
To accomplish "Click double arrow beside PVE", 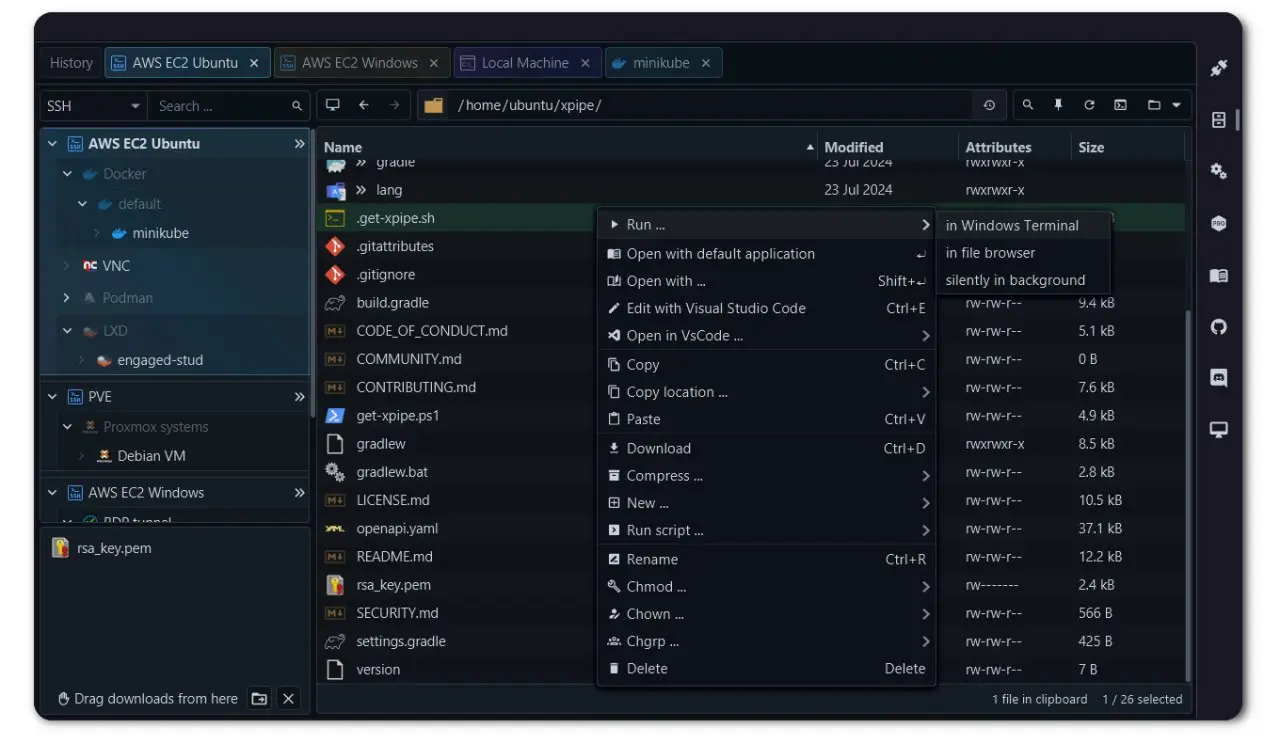I will click(299, 397).
